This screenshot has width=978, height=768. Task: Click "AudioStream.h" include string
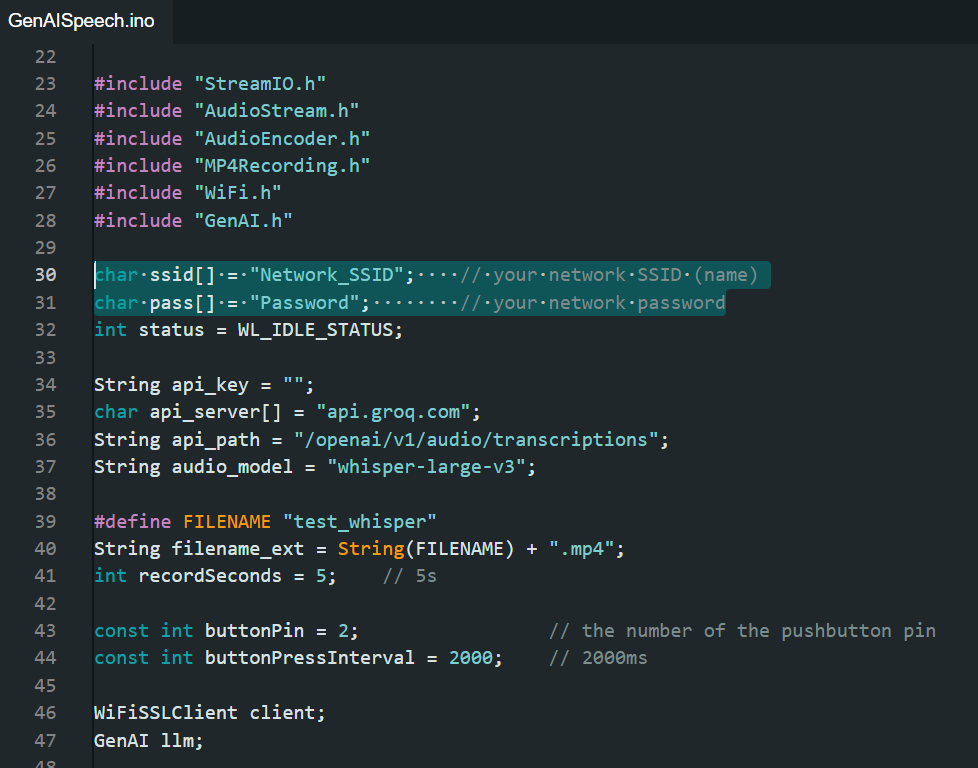pos(276,111)
